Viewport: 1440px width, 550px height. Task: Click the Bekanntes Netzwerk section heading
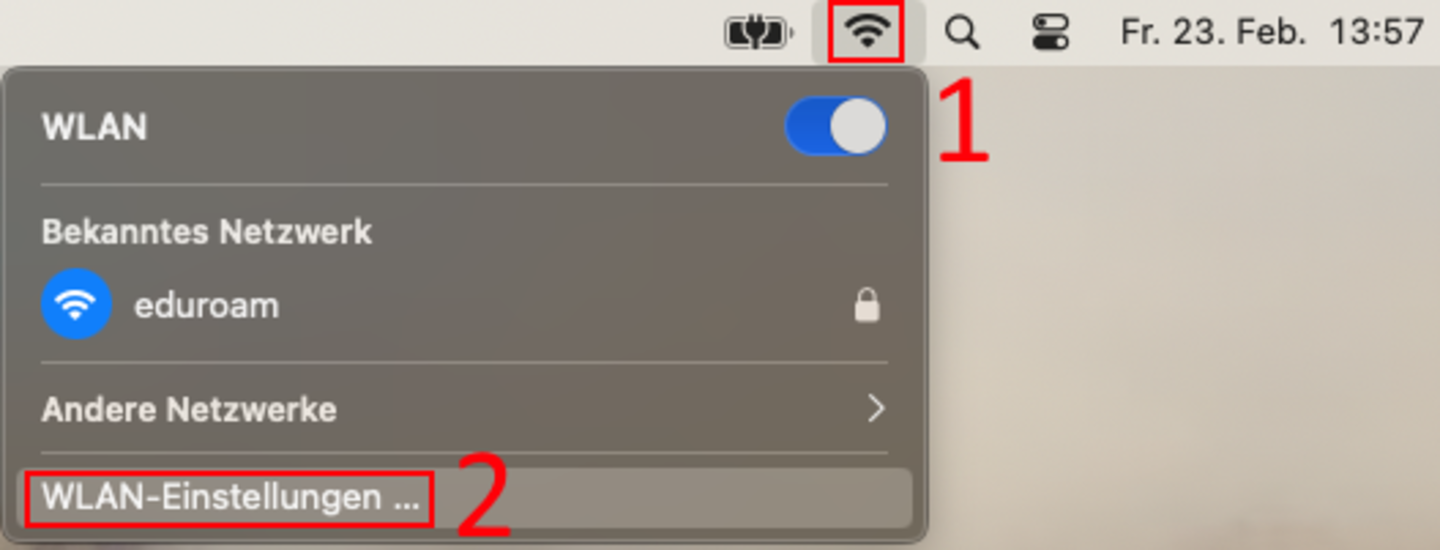(207, 232)
